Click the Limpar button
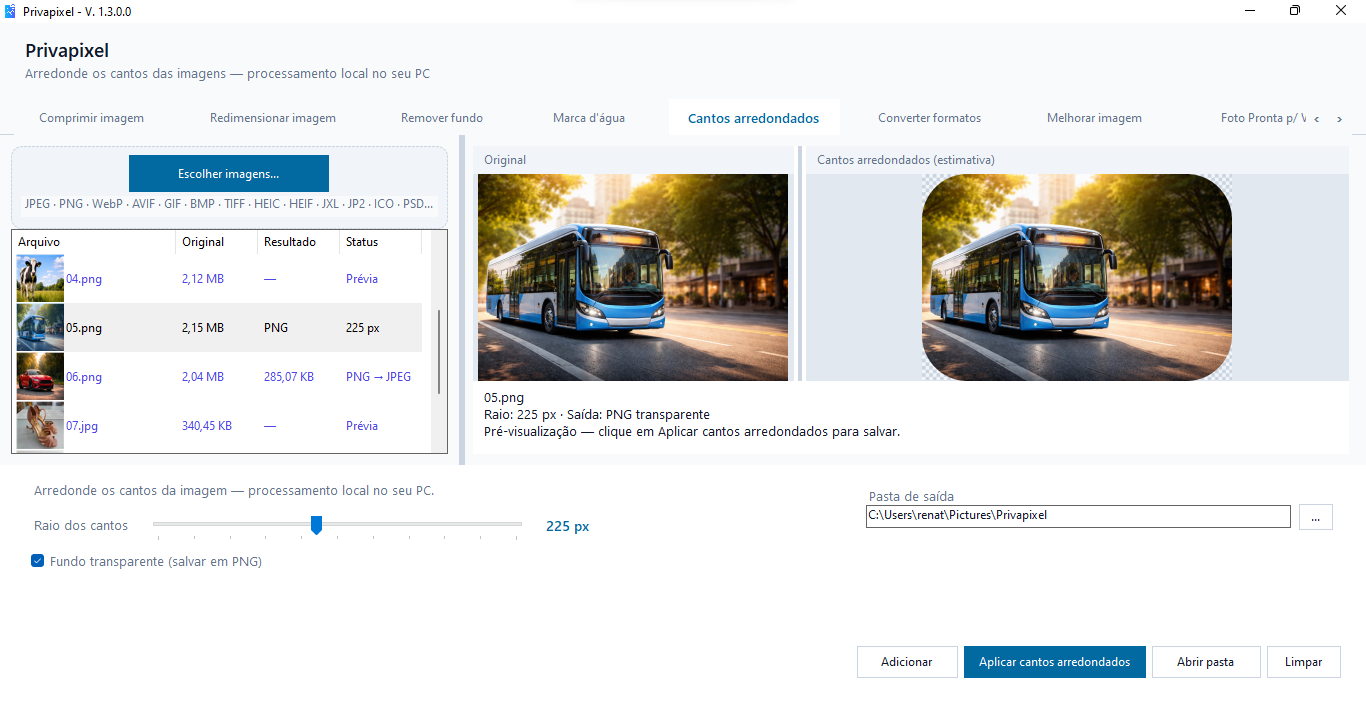Image resolution: width=1366 pixels, height=718 pixels. 1303,662
